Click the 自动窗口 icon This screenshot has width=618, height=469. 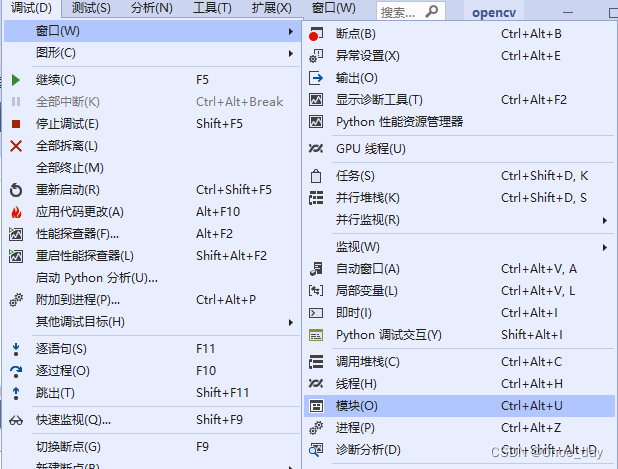[316, 269]
